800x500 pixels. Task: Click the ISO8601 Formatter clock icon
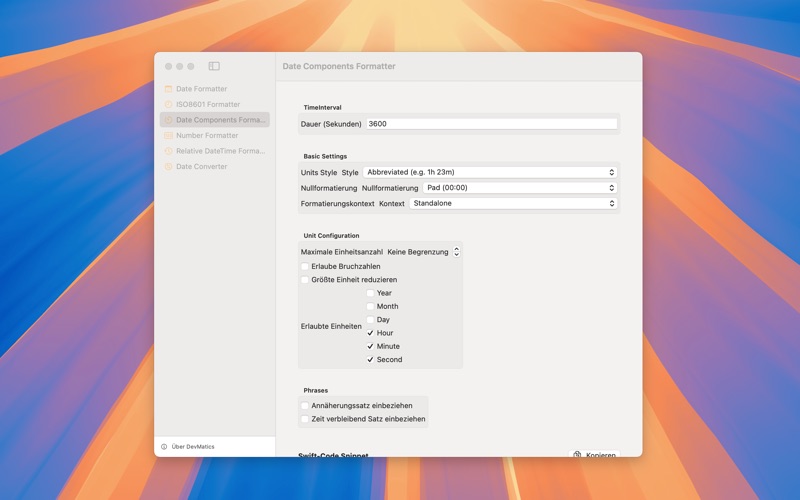168,104
